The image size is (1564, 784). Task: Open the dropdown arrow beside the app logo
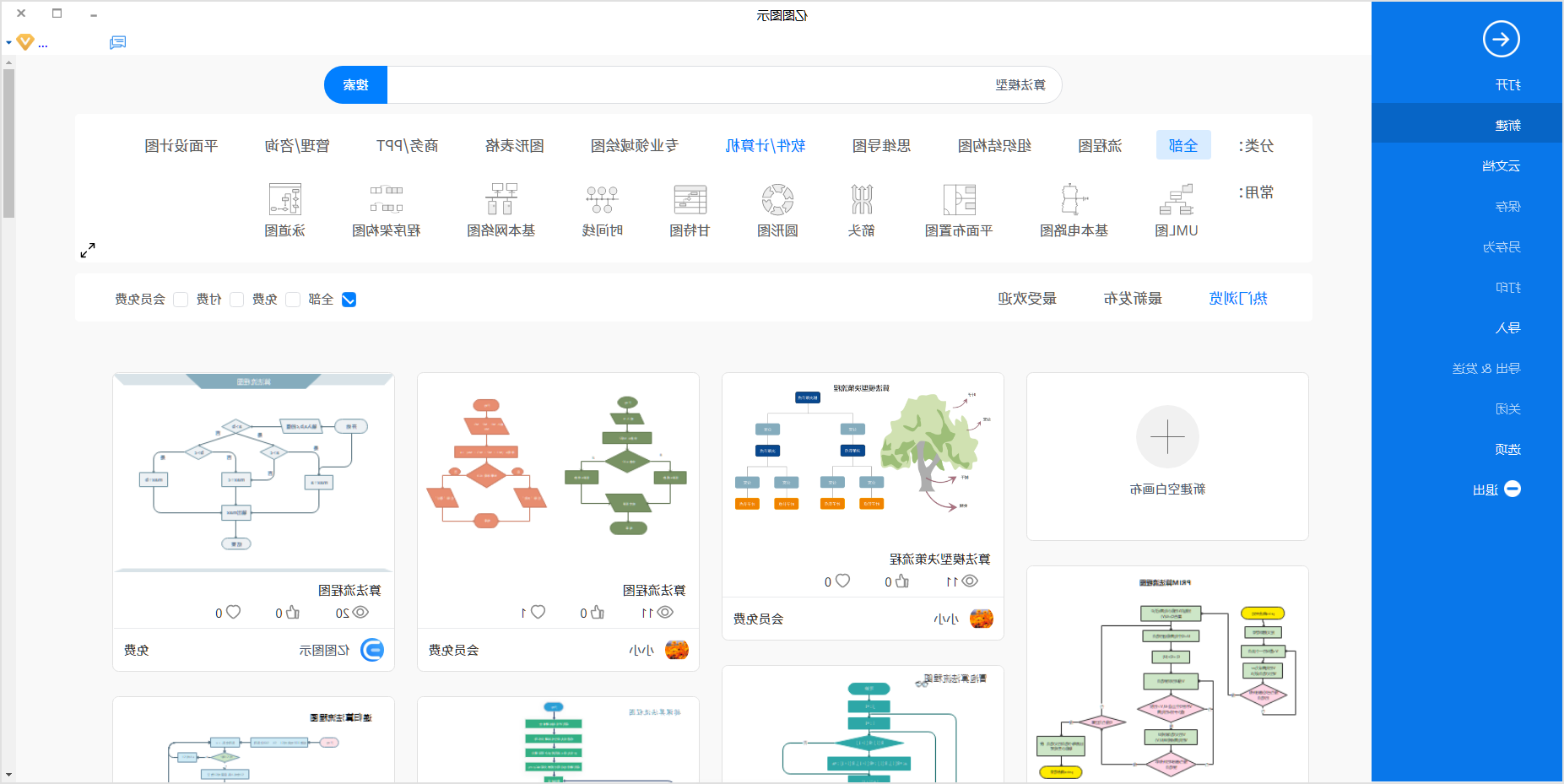coord(8,42)
